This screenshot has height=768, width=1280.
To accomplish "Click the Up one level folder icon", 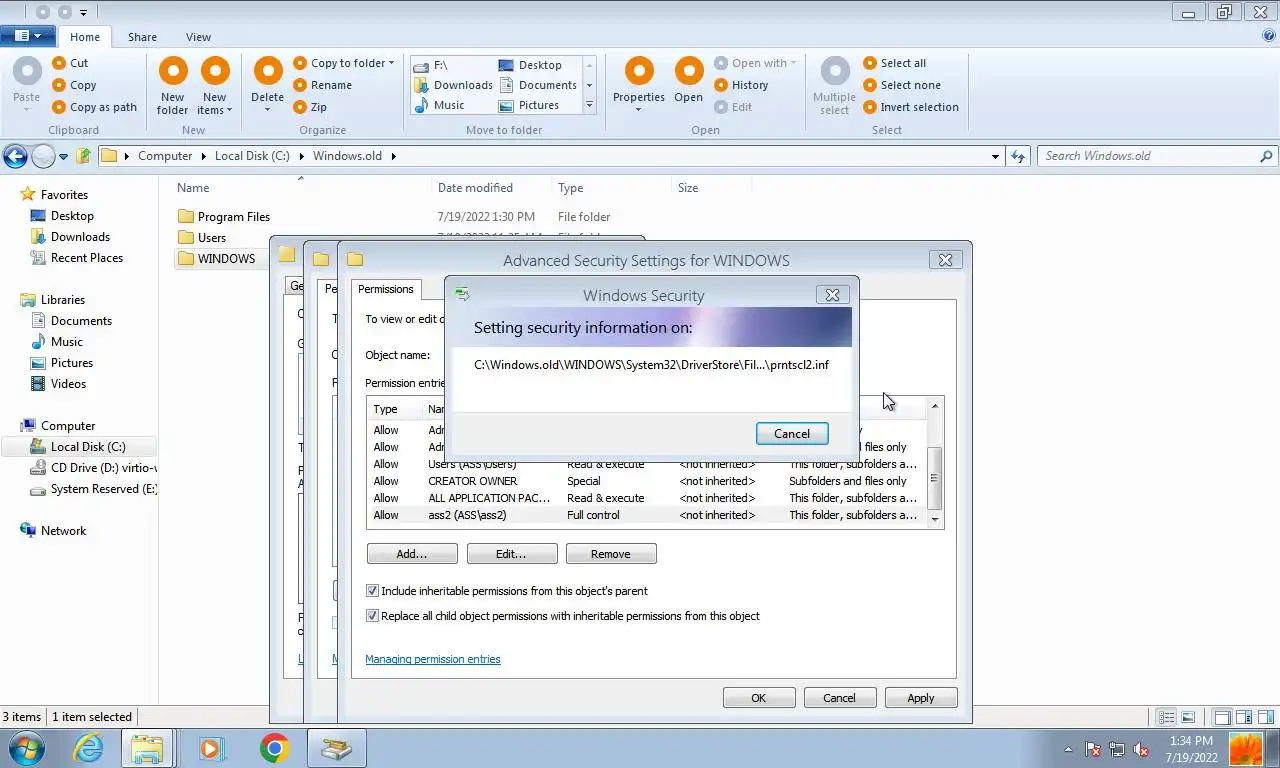I will [x=84, y=156].
